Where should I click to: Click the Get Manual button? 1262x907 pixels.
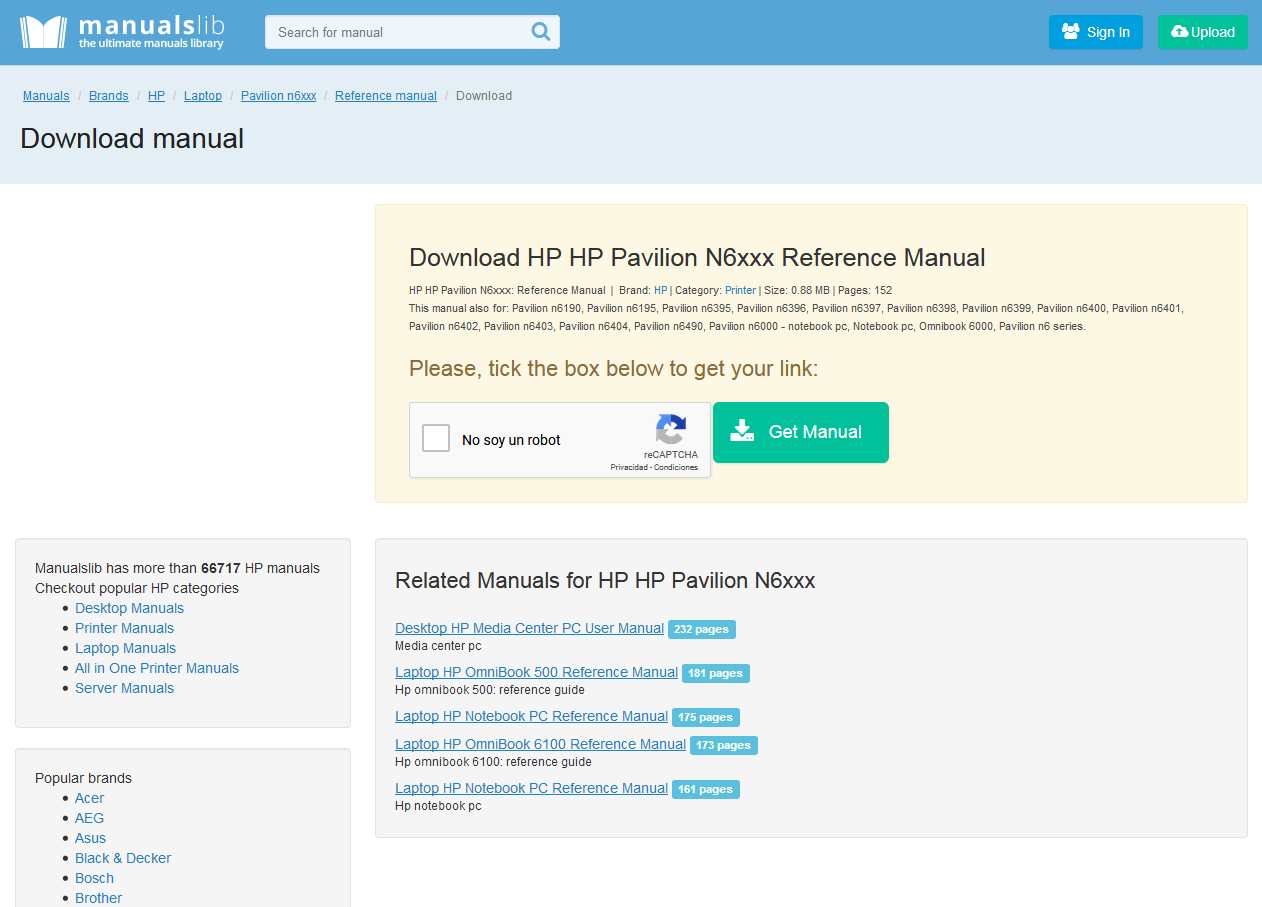point(801,432)
